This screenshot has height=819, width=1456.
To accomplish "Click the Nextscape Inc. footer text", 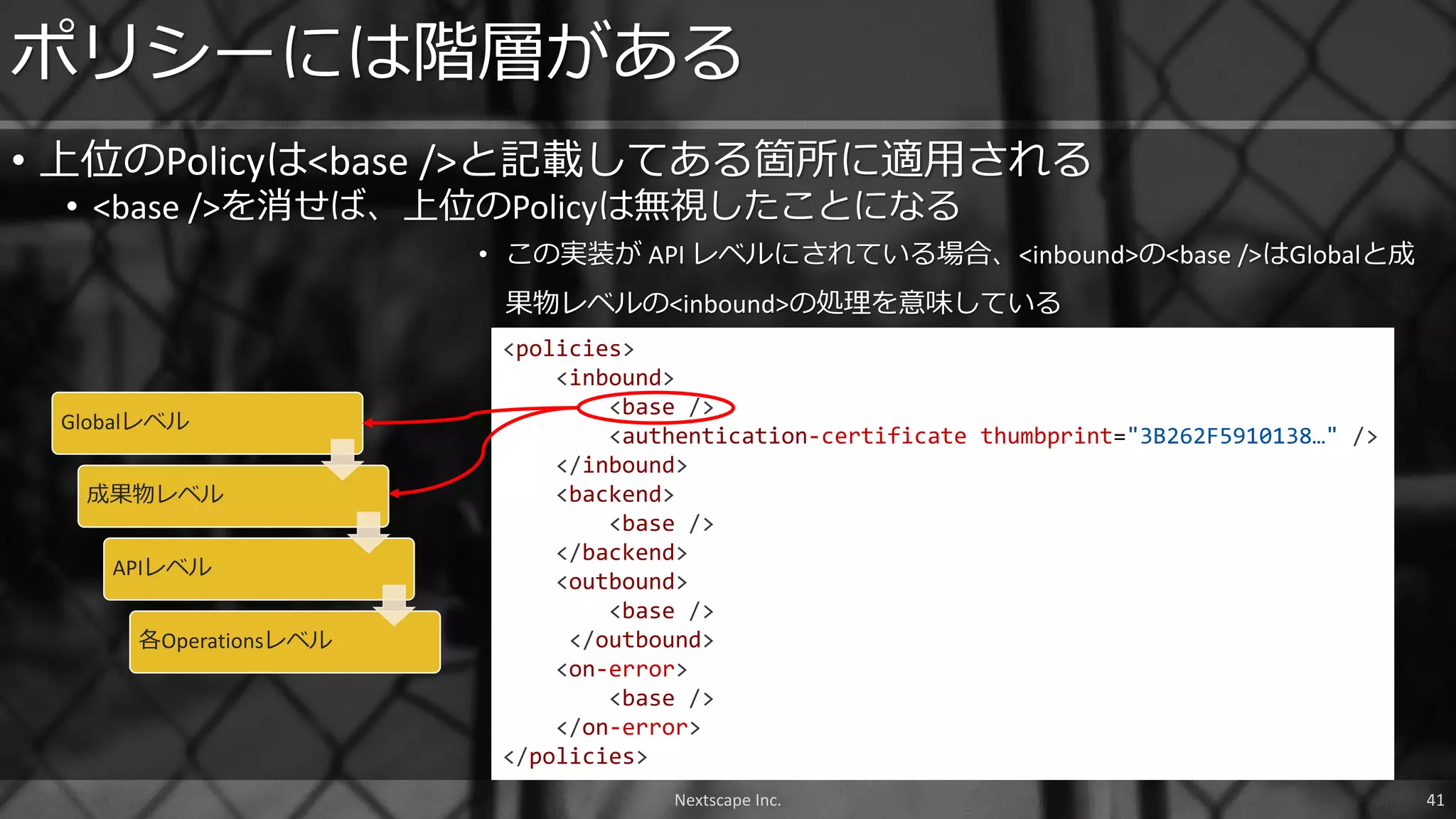I will (727, 801).
